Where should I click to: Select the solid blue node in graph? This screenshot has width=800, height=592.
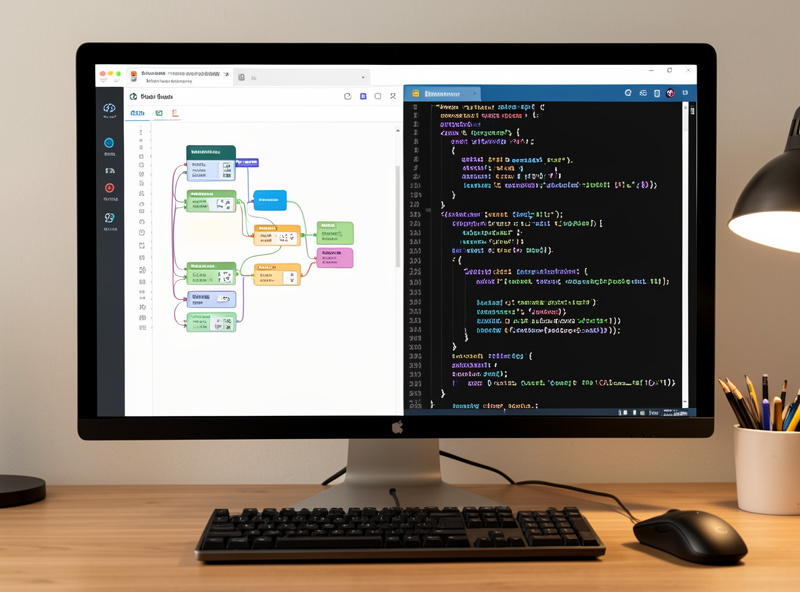coord(270,200)
